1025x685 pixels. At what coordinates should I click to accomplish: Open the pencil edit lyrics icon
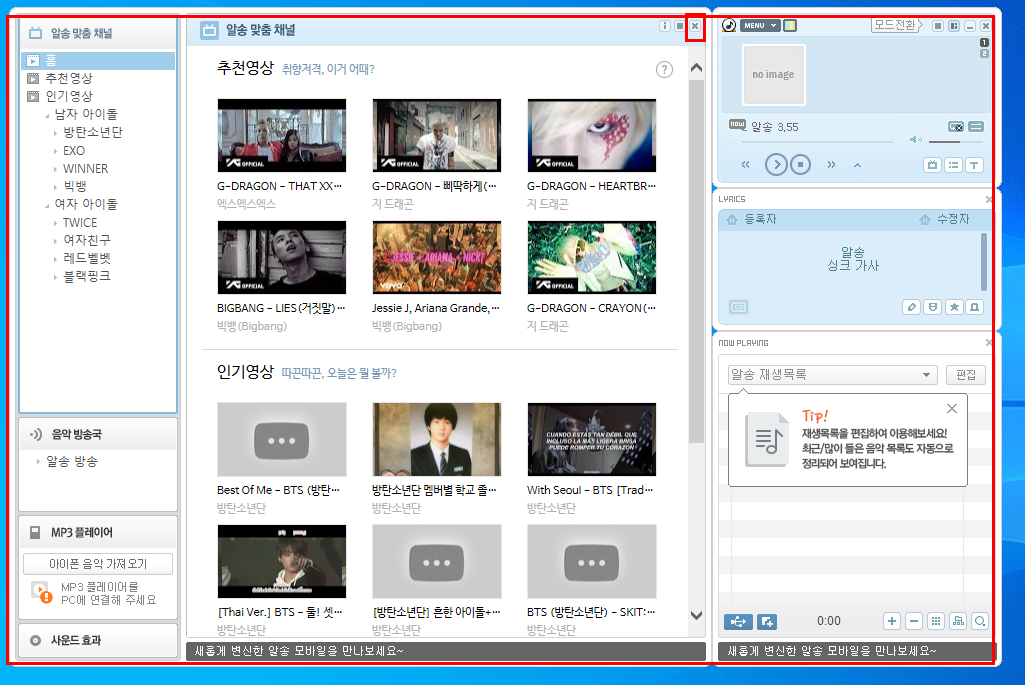(911, 307)
